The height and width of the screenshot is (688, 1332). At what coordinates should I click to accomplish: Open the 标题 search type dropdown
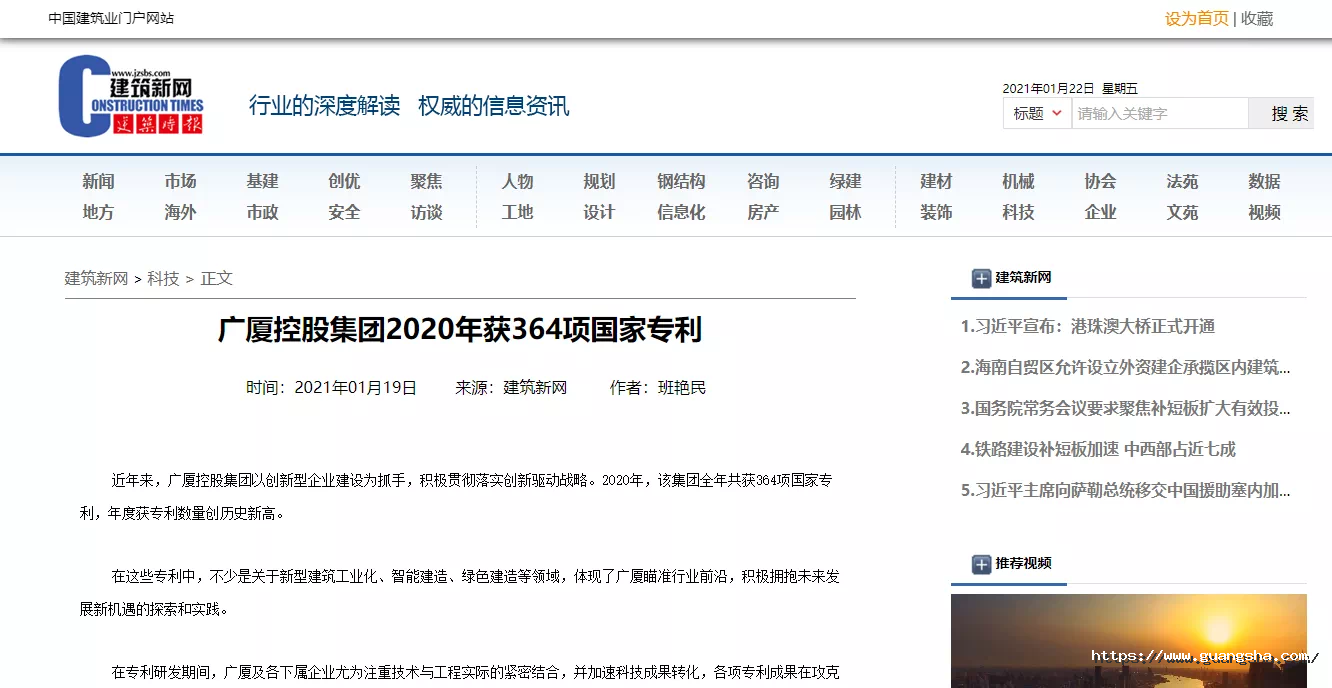(x=1037, y=114)
